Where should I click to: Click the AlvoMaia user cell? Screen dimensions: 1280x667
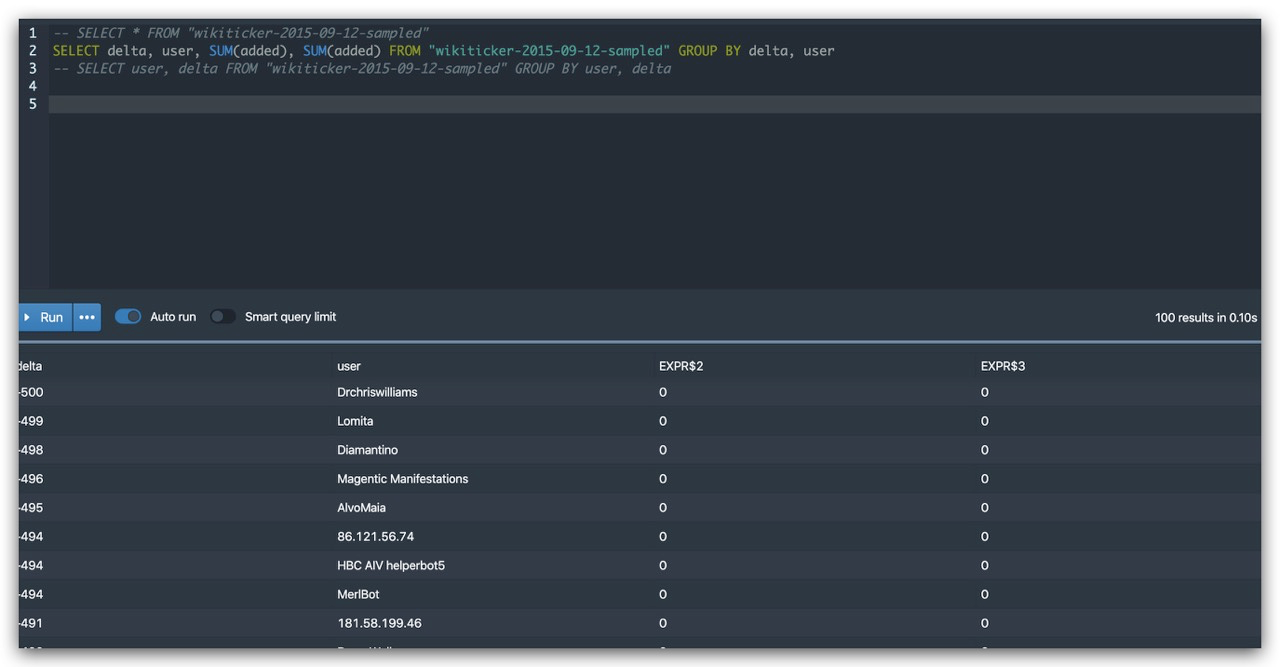(361, 508)
